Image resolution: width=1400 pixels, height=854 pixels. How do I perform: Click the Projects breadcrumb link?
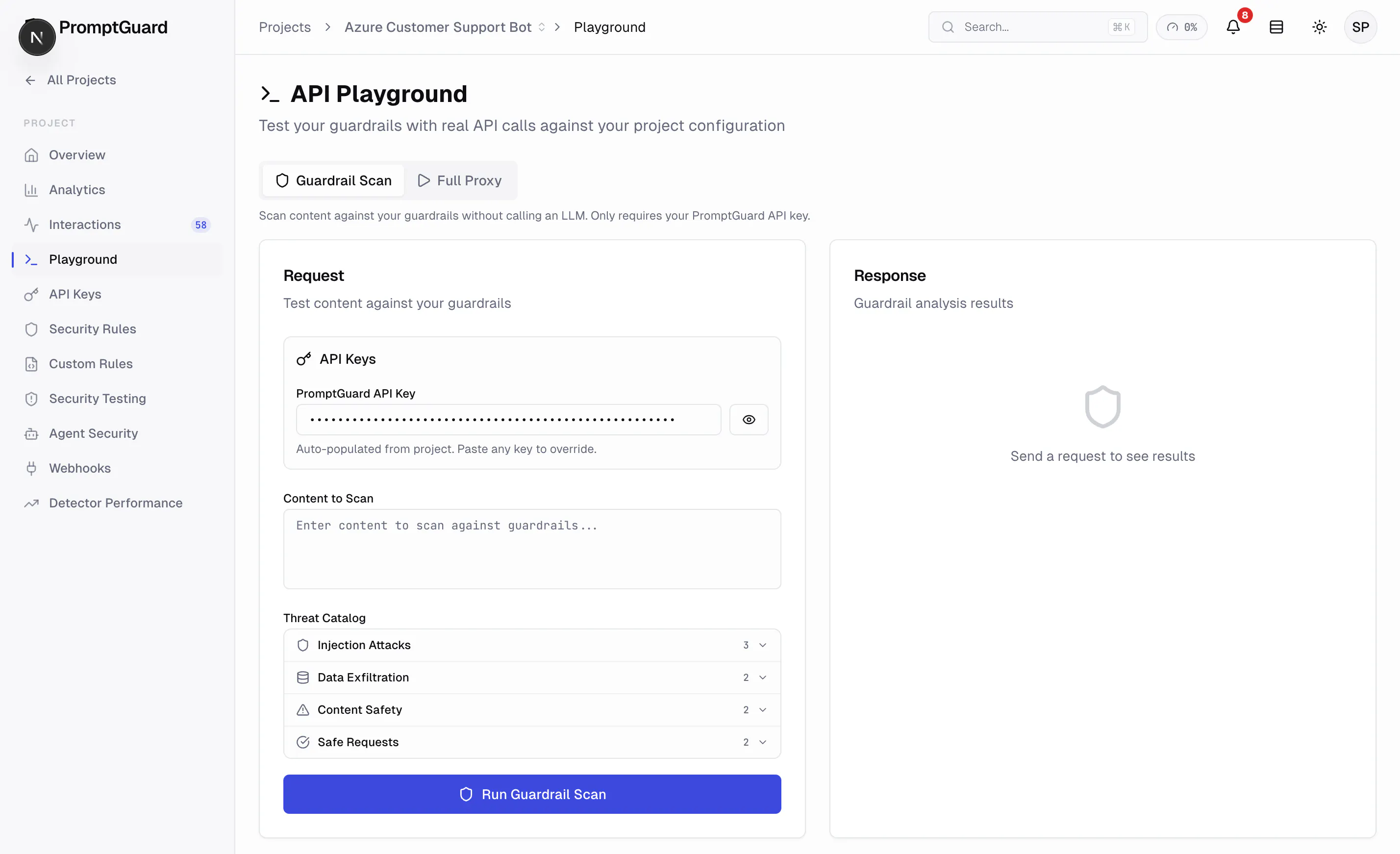[x=285, y=26]
